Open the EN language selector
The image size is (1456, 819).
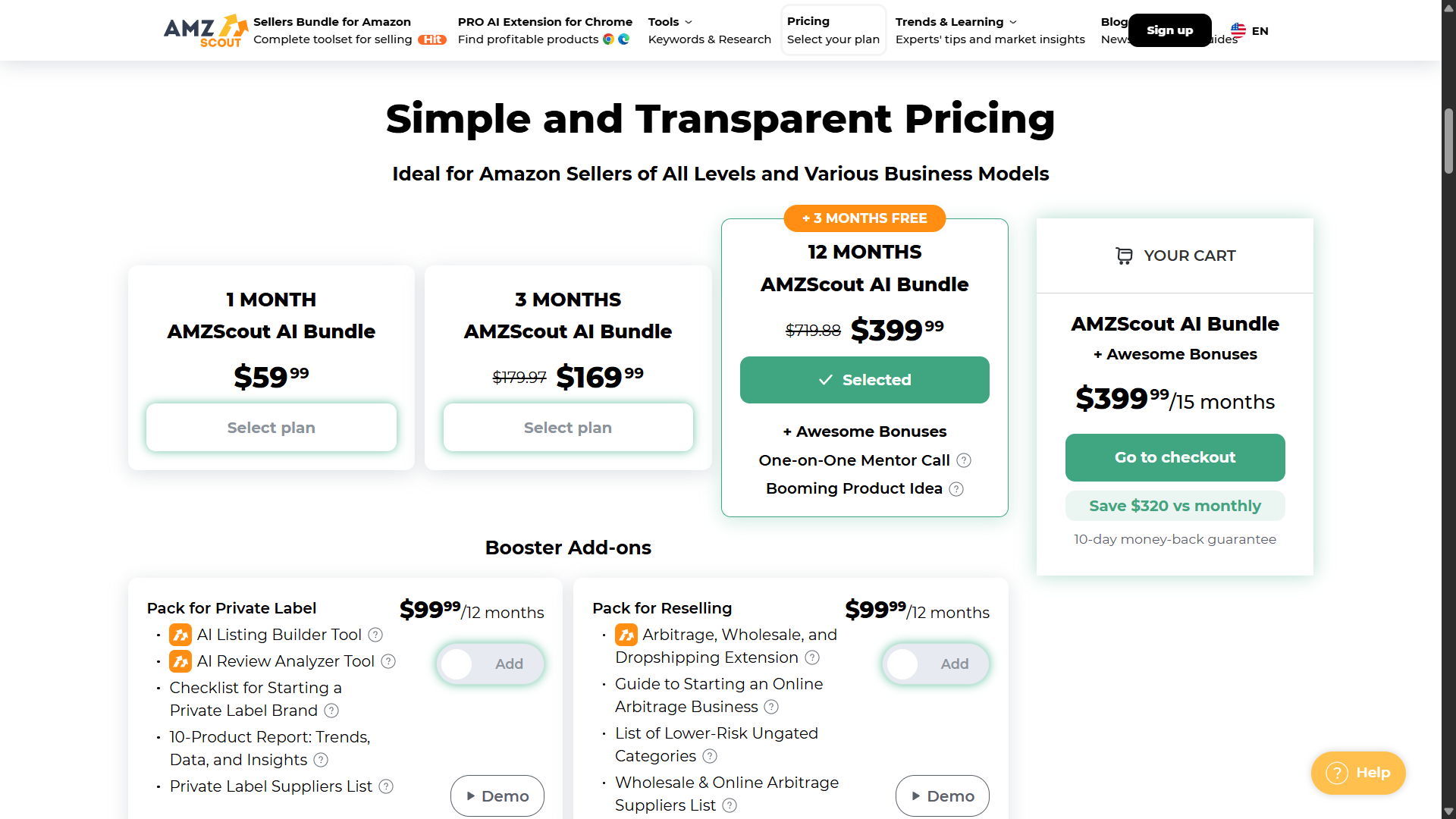1248,30
